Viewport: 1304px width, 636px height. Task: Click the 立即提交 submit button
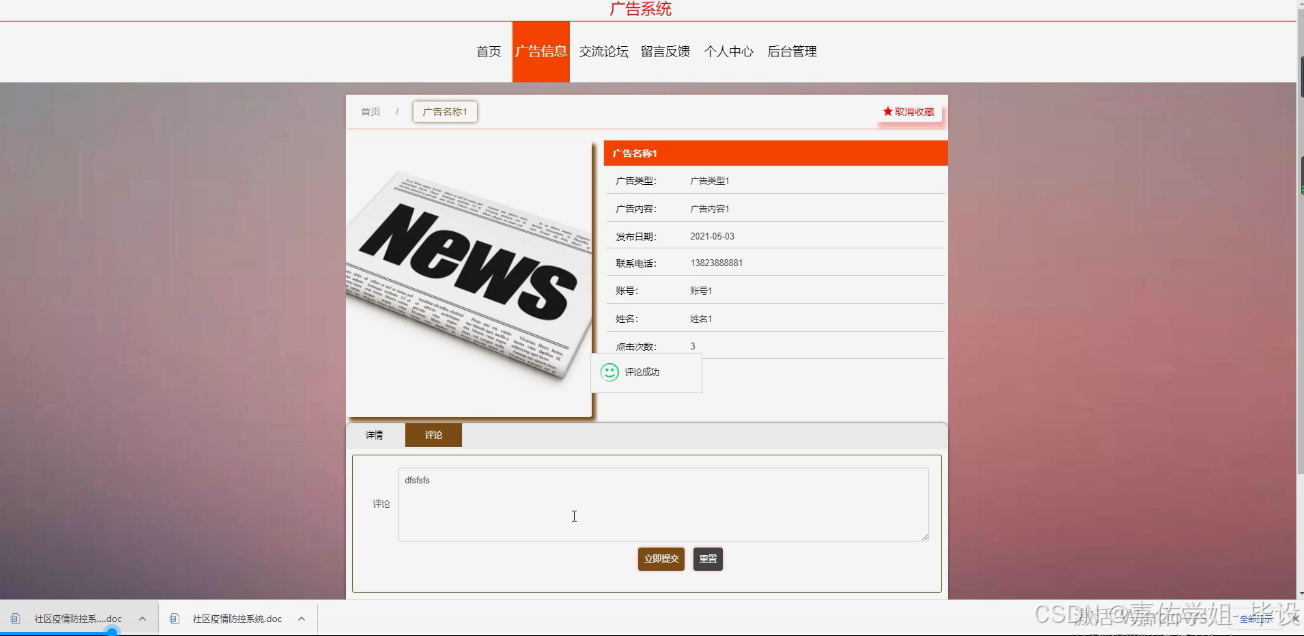coord(661,559)
